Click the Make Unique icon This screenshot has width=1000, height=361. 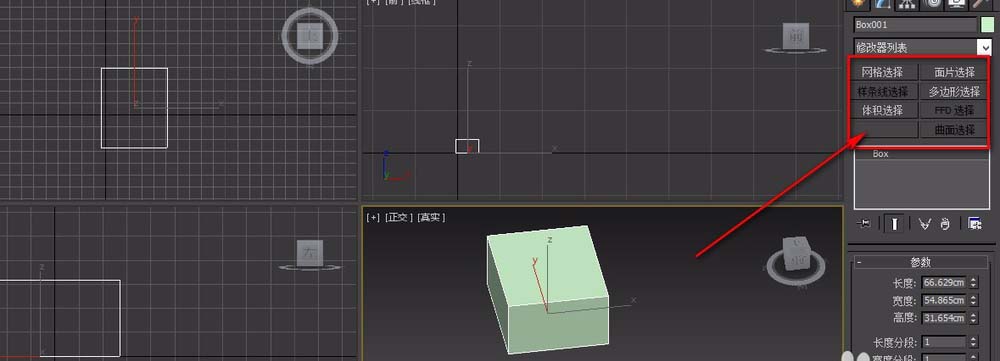click(924, 223)
